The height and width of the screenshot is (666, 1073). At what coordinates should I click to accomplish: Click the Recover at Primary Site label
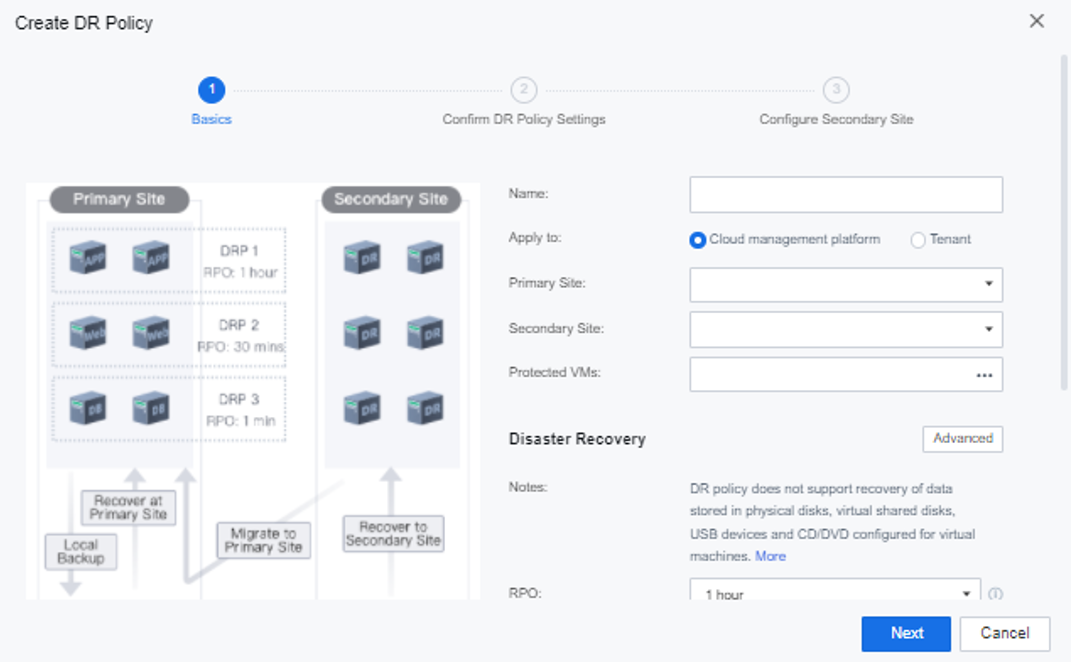pyautogui.click(x=128, y=508)
